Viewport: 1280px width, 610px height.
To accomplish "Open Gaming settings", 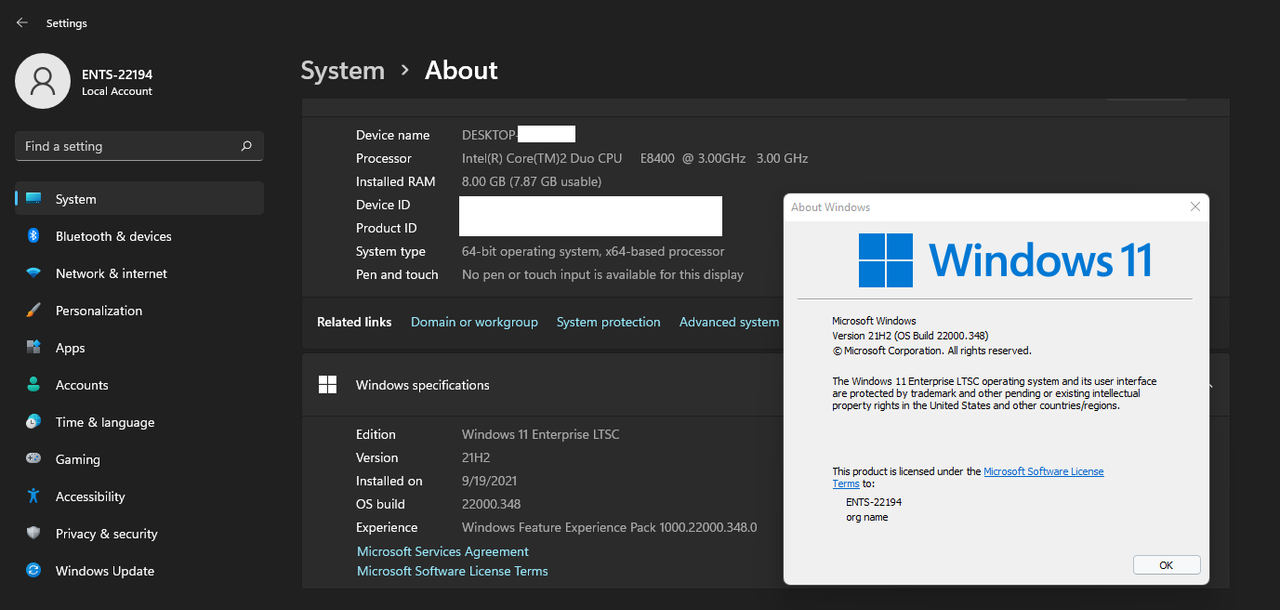I will coord(139,459).
